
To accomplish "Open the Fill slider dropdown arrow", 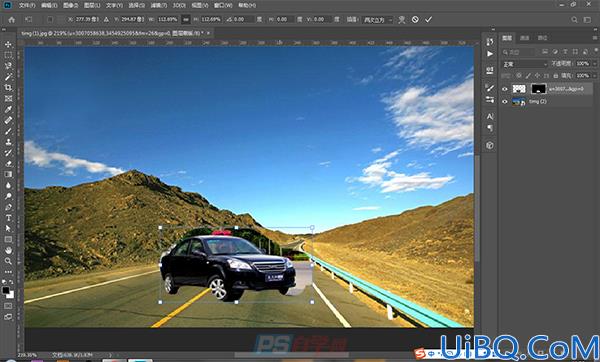I will (x=595, y=76).
